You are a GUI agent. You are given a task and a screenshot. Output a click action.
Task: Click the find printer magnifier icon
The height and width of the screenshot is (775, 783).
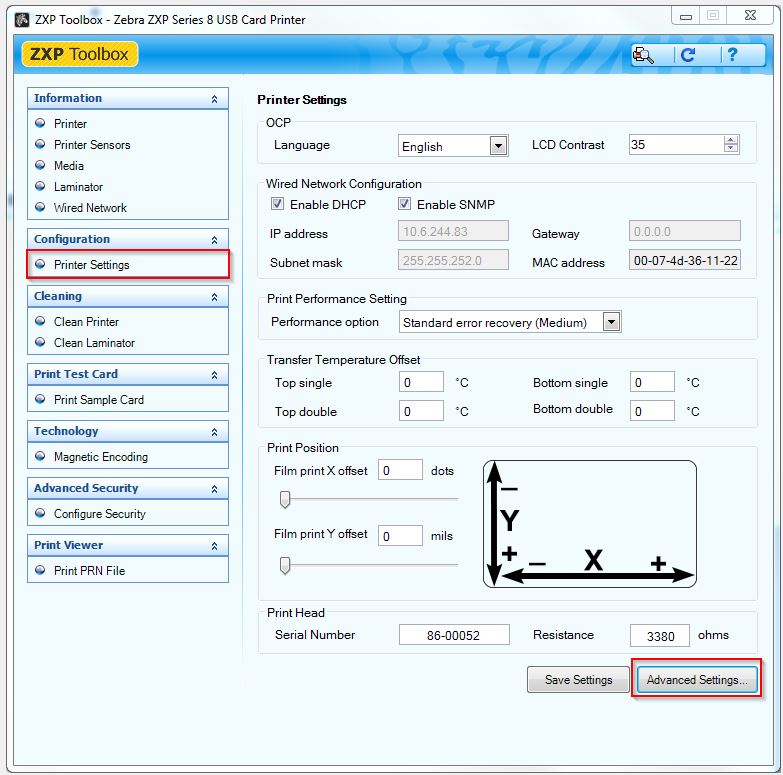pos(645,55)
